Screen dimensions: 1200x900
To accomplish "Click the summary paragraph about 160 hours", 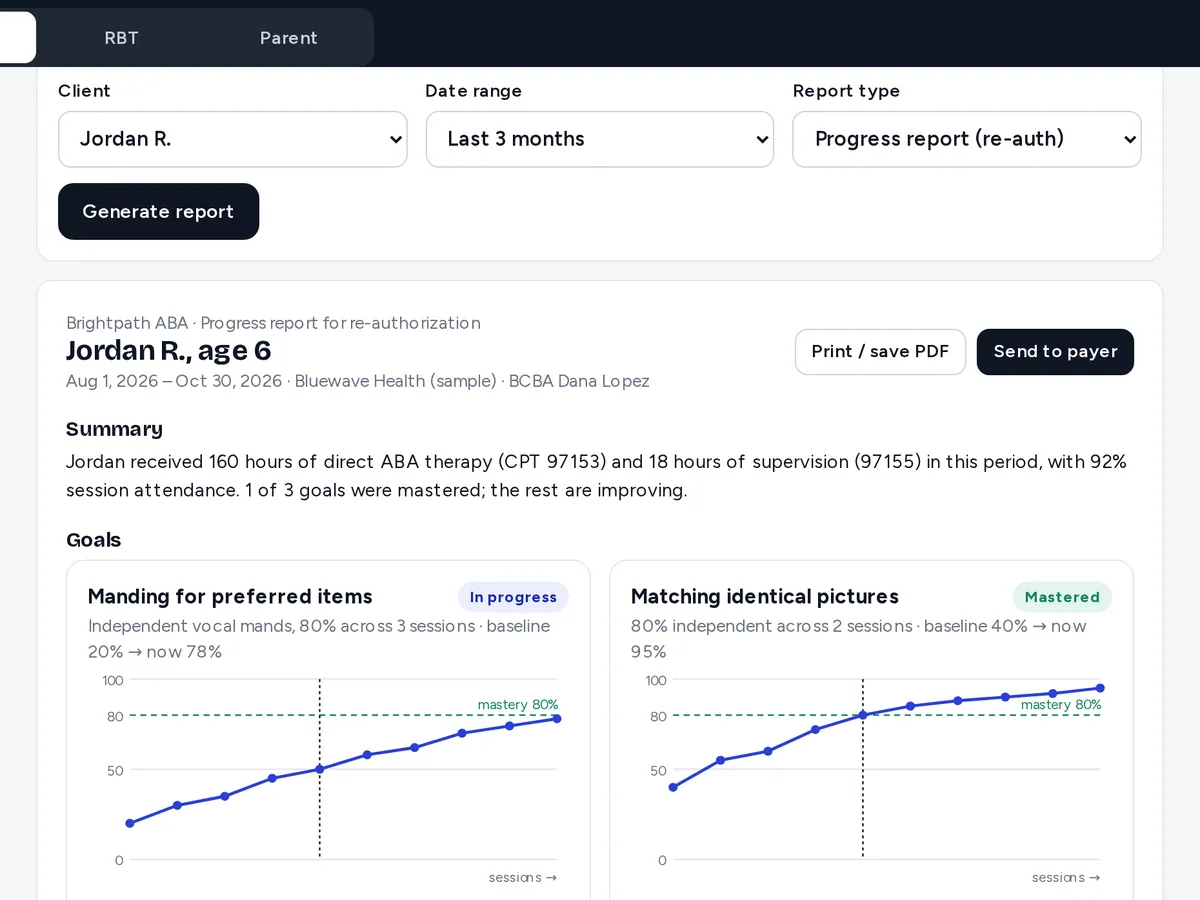I will 597,476.
